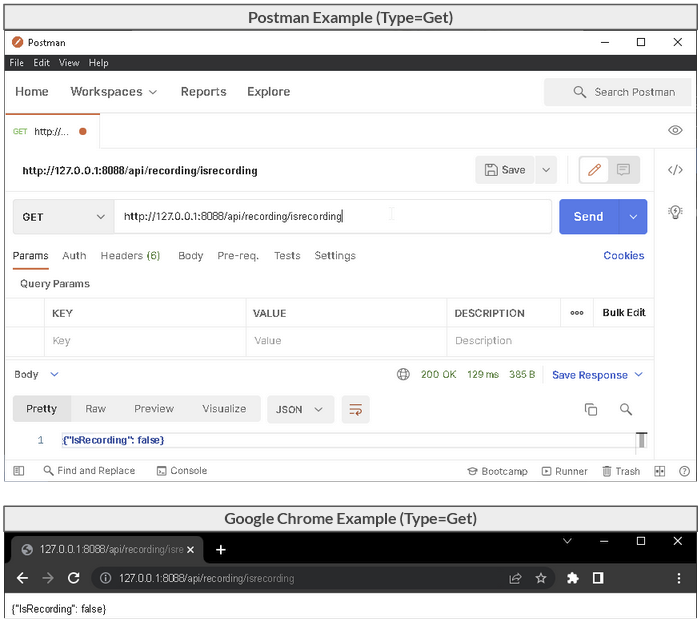This screenshot has height=623, width=700.
Task: Open the GET method dropdown
Action: [63, 217]
